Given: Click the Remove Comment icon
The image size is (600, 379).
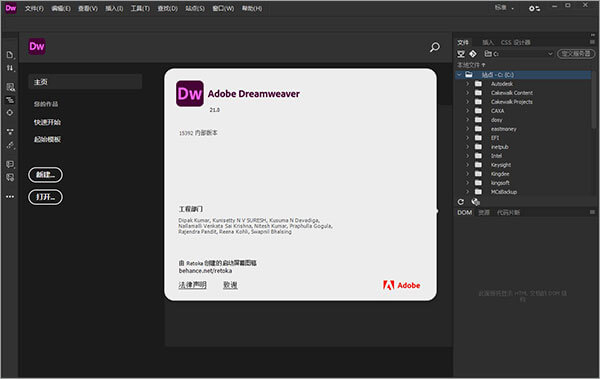Looking at the screenshot, I should pyautogui.click(x=10, y=177).
